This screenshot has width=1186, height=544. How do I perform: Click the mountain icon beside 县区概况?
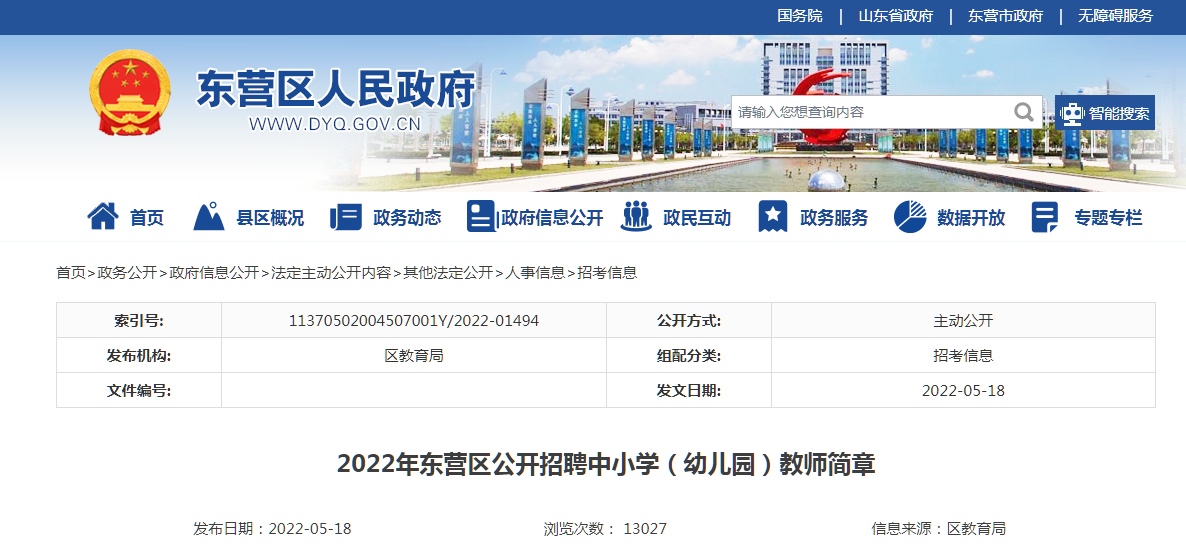pyautogui.click(x=209, y=216)
